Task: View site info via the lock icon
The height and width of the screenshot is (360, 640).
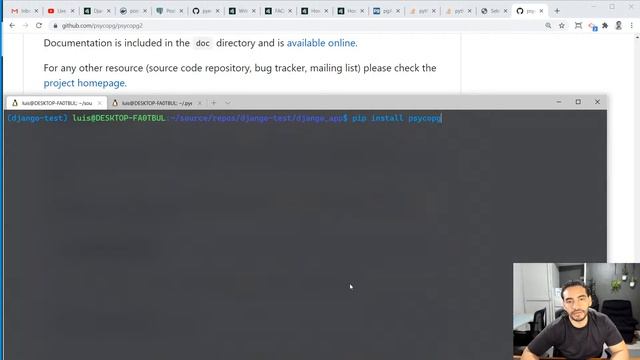Action: 55,26
